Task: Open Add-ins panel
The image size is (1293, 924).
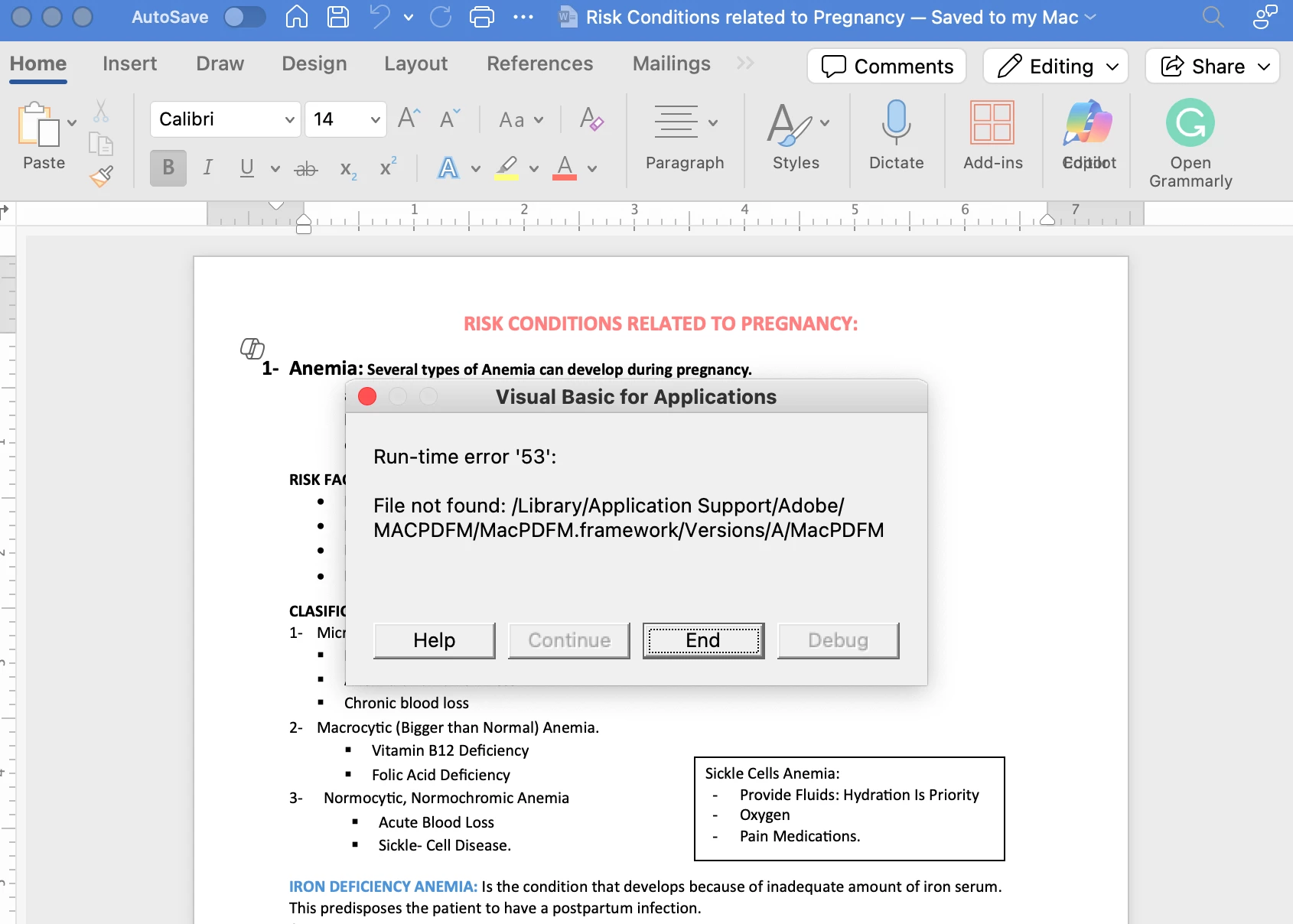Action: pos(992,136)
